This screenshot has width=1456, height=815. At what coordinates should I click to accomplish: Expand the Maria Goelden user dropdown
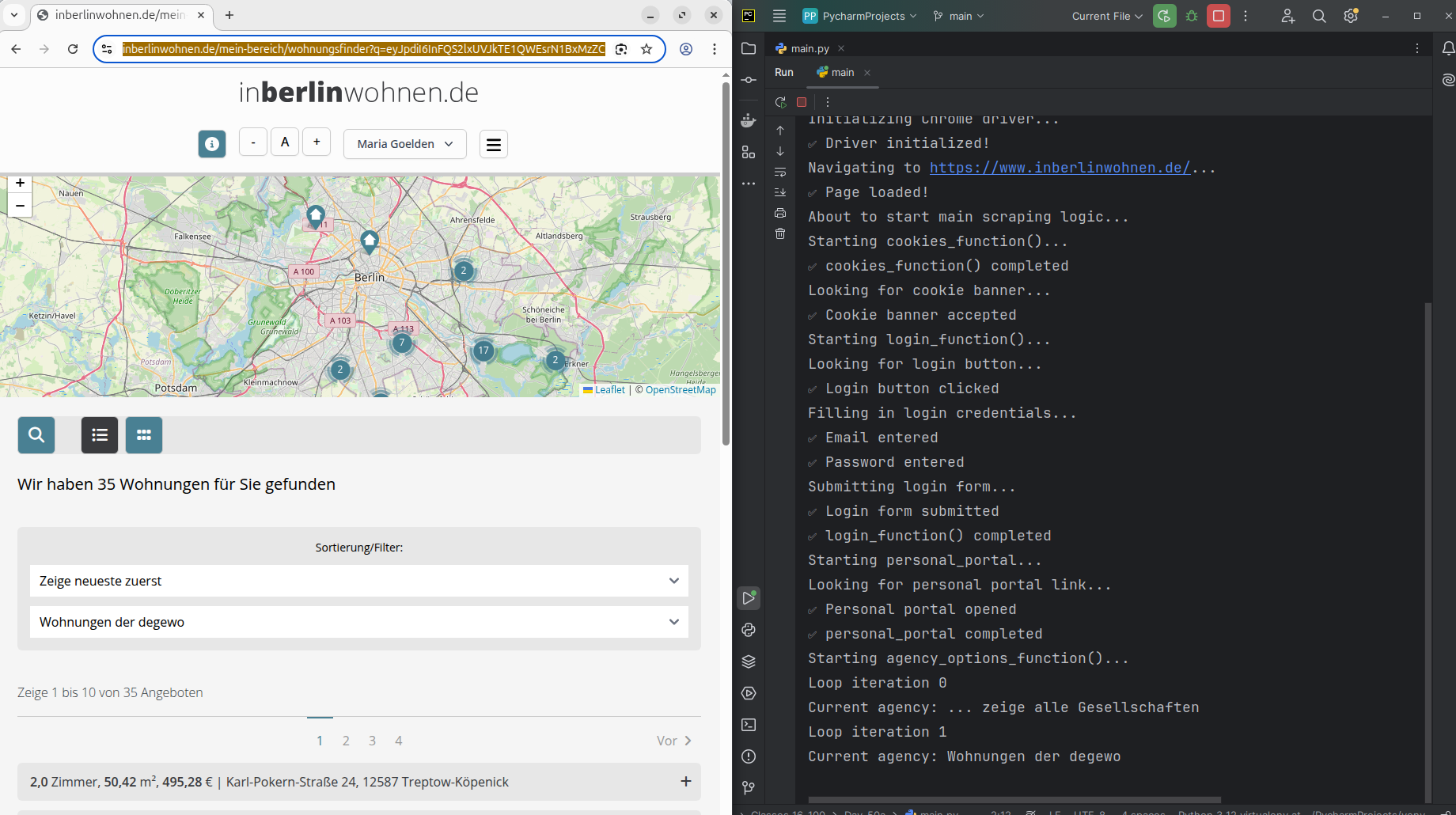(x=404, y=144)
